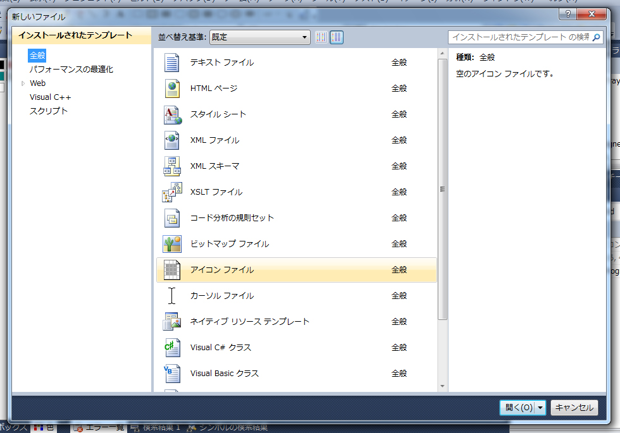
Task: Click the scrollbar down arrow
Action: [442, 386]
